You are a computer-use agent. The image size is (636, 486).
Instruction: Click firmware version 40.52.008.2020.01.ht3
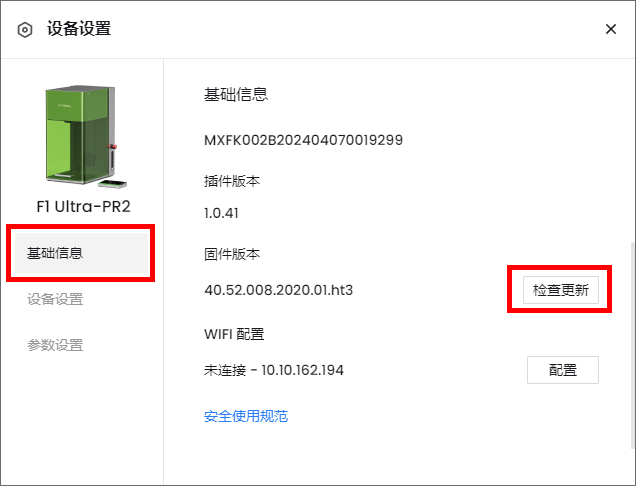278,290
